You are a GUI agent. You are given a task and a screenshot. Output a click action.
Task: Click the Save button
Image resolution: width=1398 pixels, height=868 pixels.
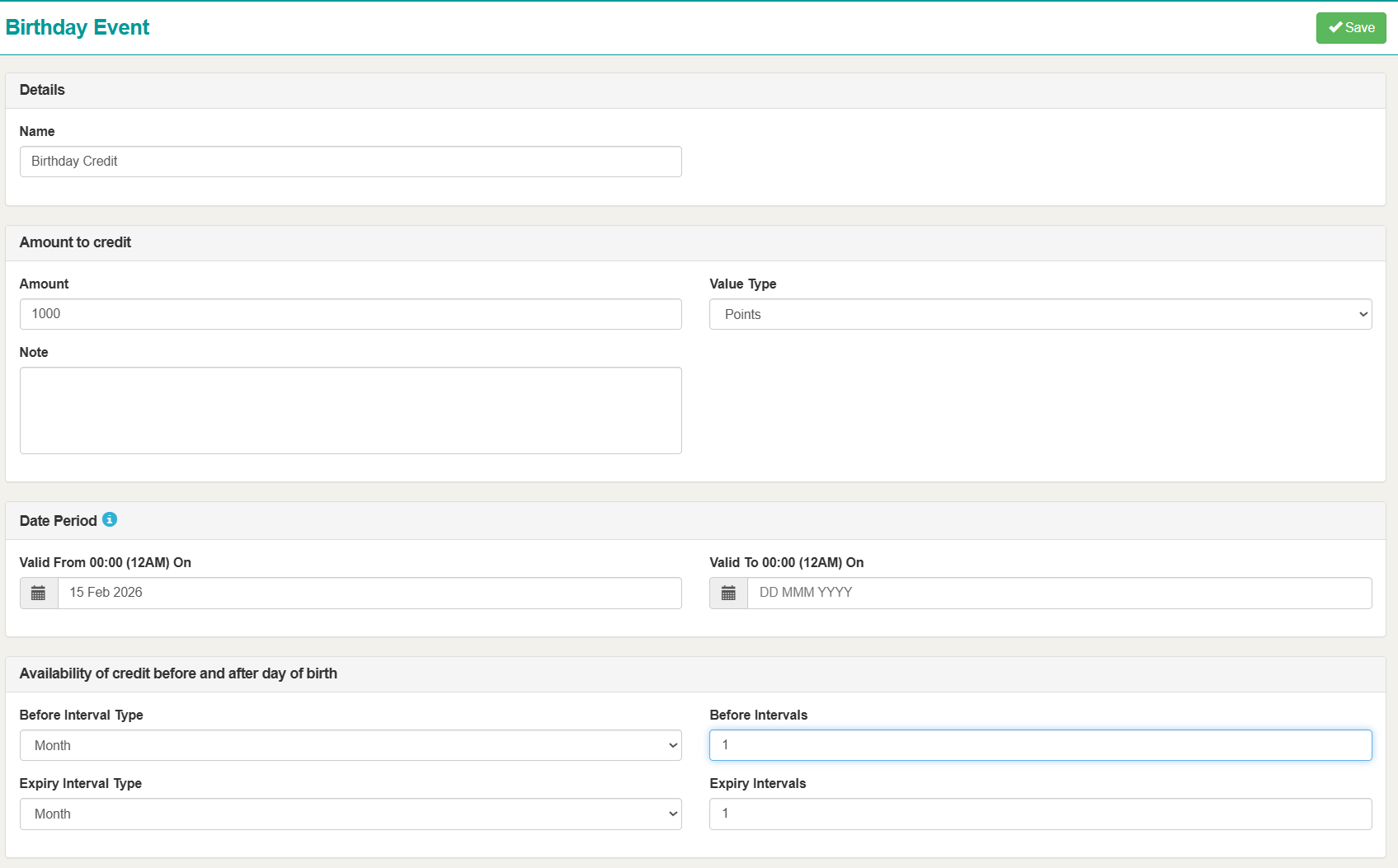(1350, 28)
